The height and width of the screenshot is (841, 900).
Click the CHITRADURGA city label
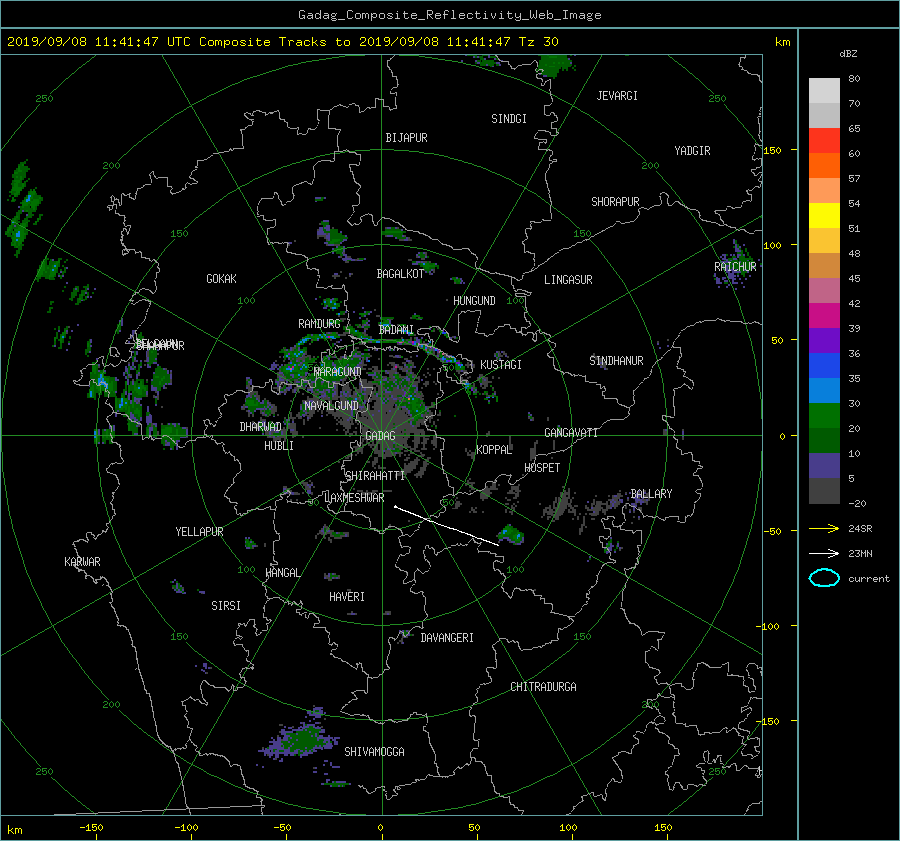pyautogui.click(x=544, y=687)
